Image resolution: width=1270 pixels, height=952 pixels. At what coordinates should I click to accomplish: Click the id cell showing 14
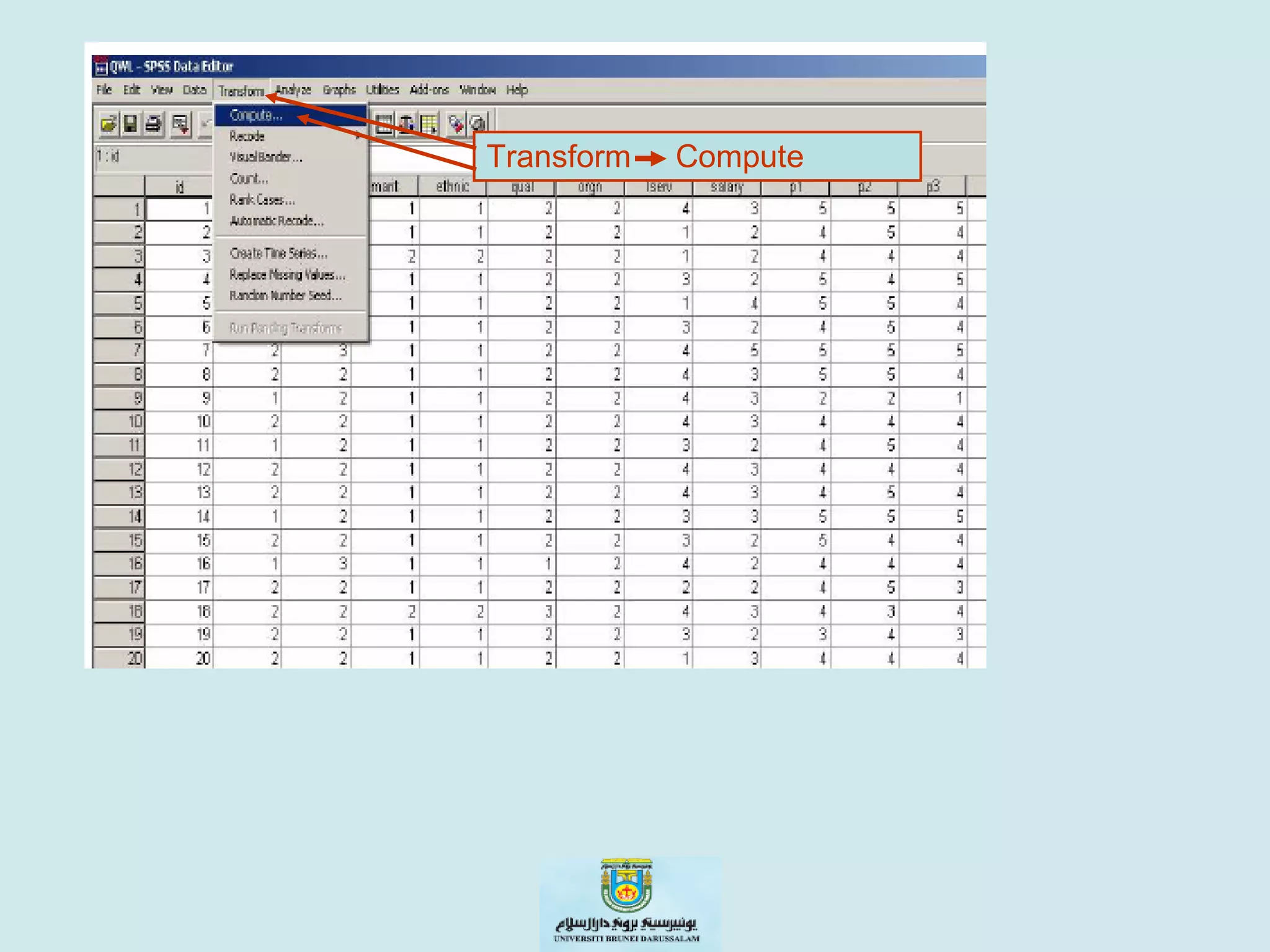point(179,517)
